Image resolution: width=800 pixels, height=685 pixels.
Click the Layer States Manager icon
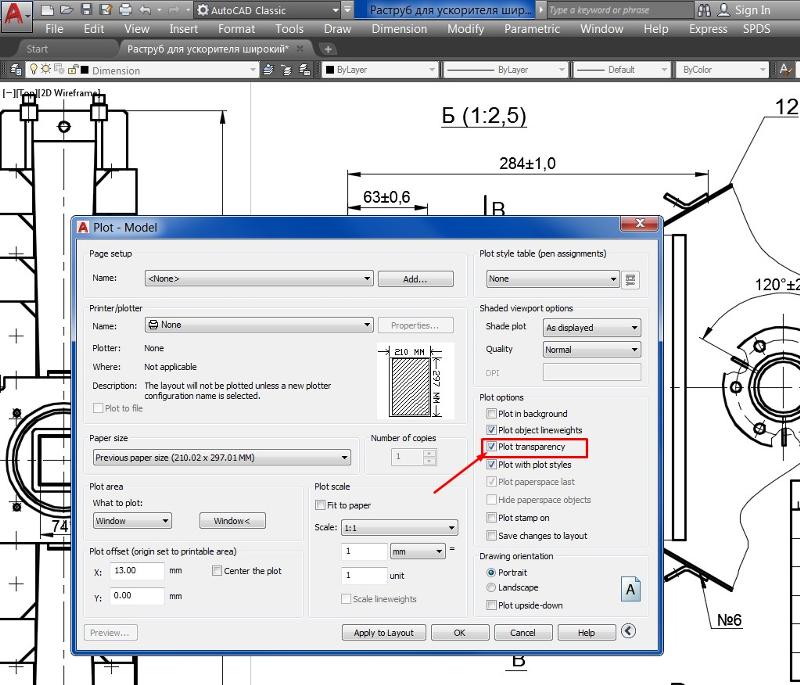[305, 70]
